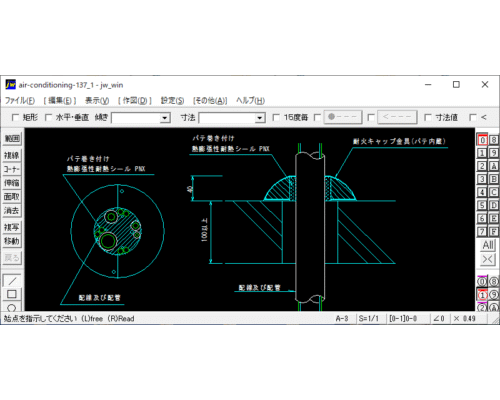Activate the 面取 chamfer tool
500x400 pixels.
click(12, 197)
